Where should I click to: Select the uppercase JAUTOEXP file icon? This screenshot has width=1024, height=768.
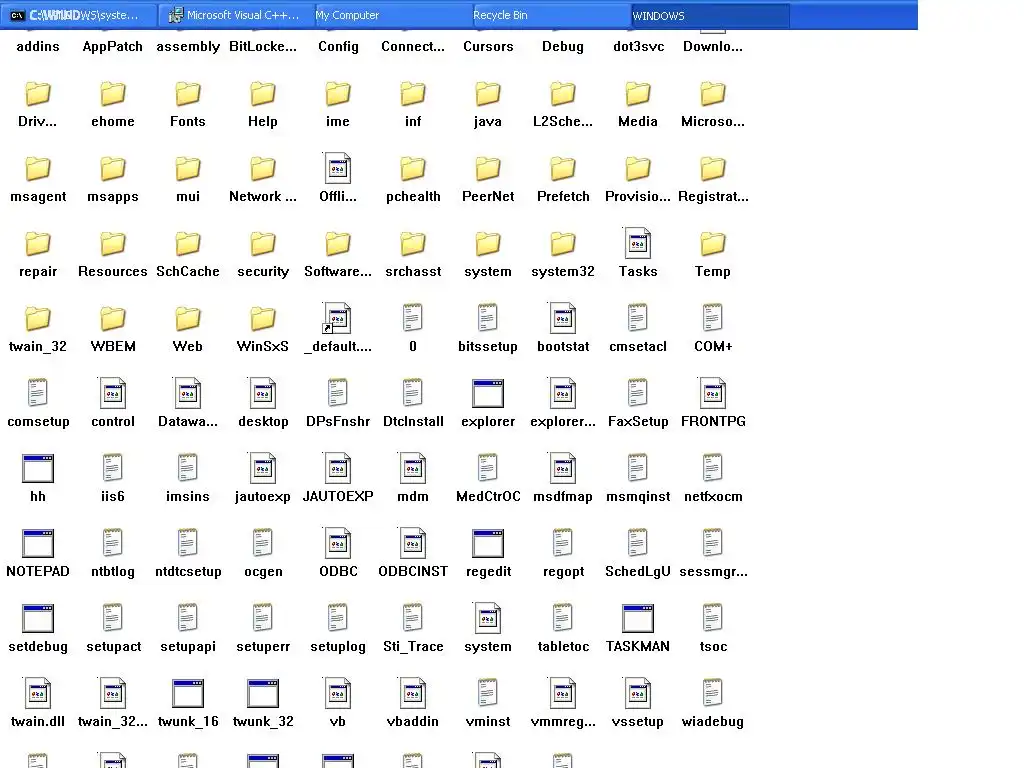click(x=338, y=469)
